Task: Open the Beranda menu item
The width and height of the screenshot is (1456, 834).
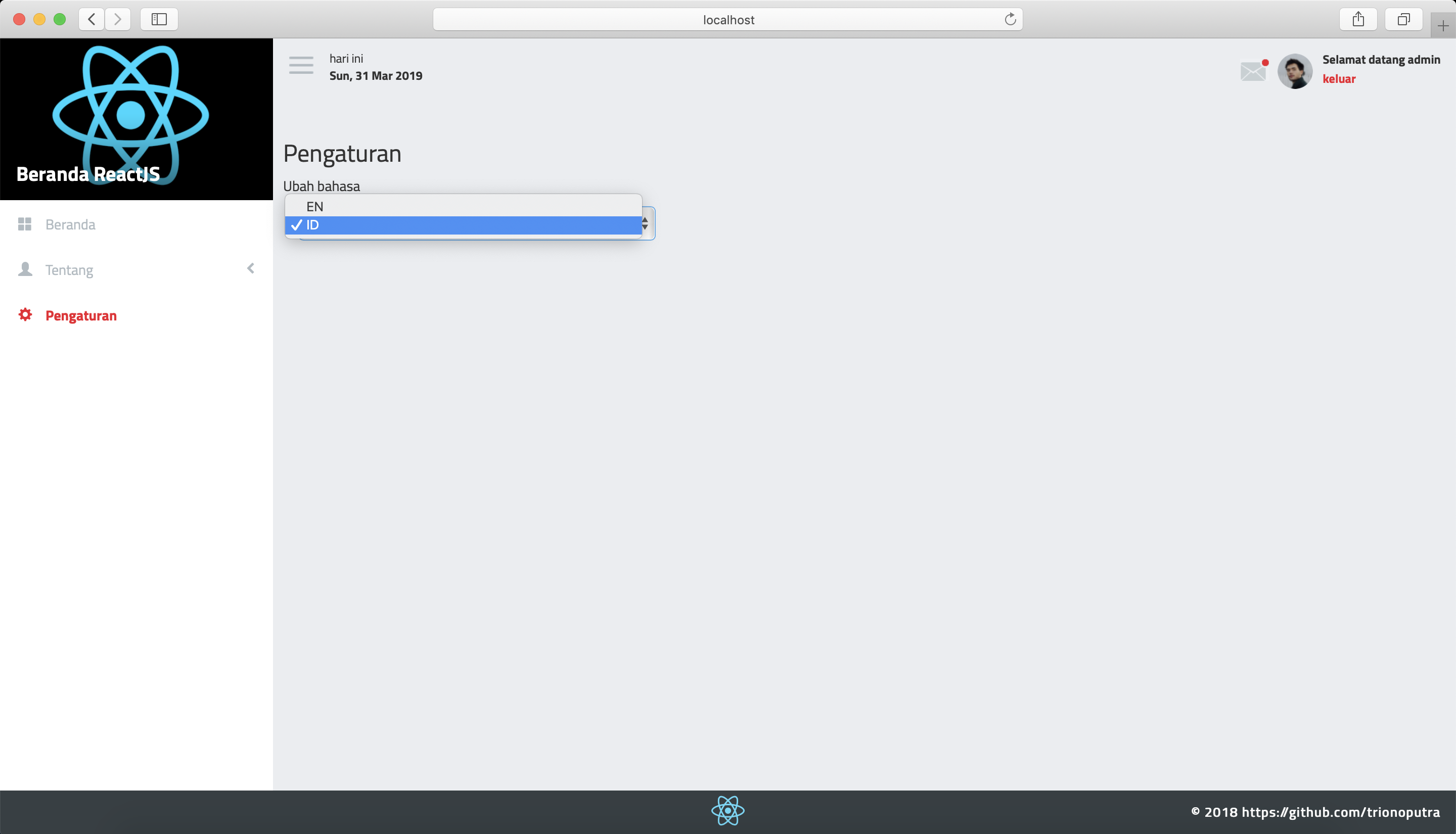Action: click(x=70, y=224)
